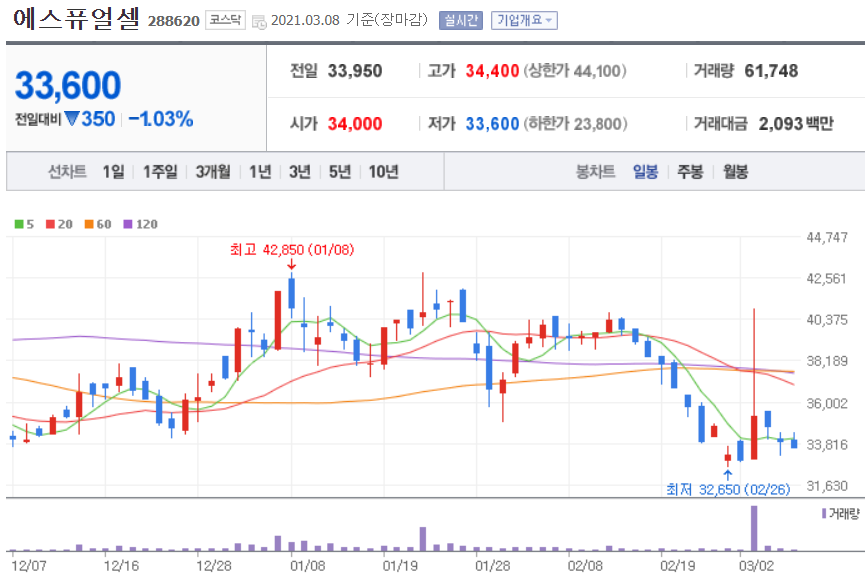Click the 2021.03.08 date text

point(306,20)
